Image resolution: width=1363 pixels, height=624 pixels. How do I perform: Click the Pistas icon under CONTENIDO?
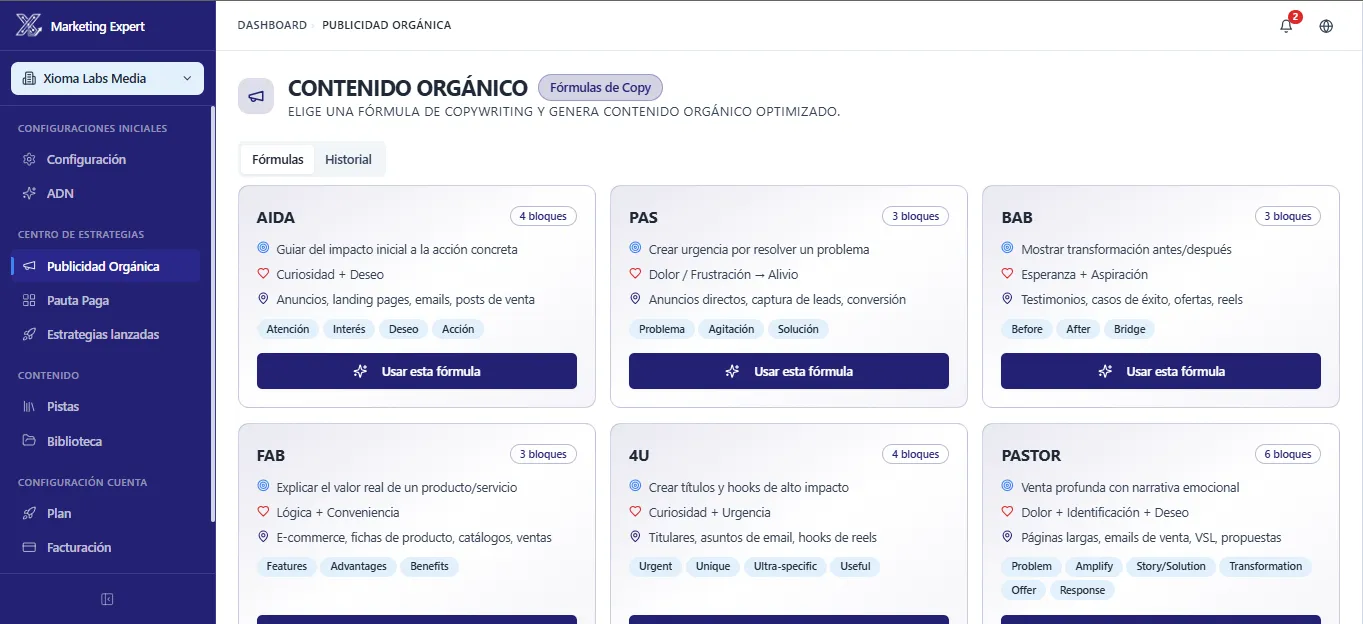click(x=32, y=406)
